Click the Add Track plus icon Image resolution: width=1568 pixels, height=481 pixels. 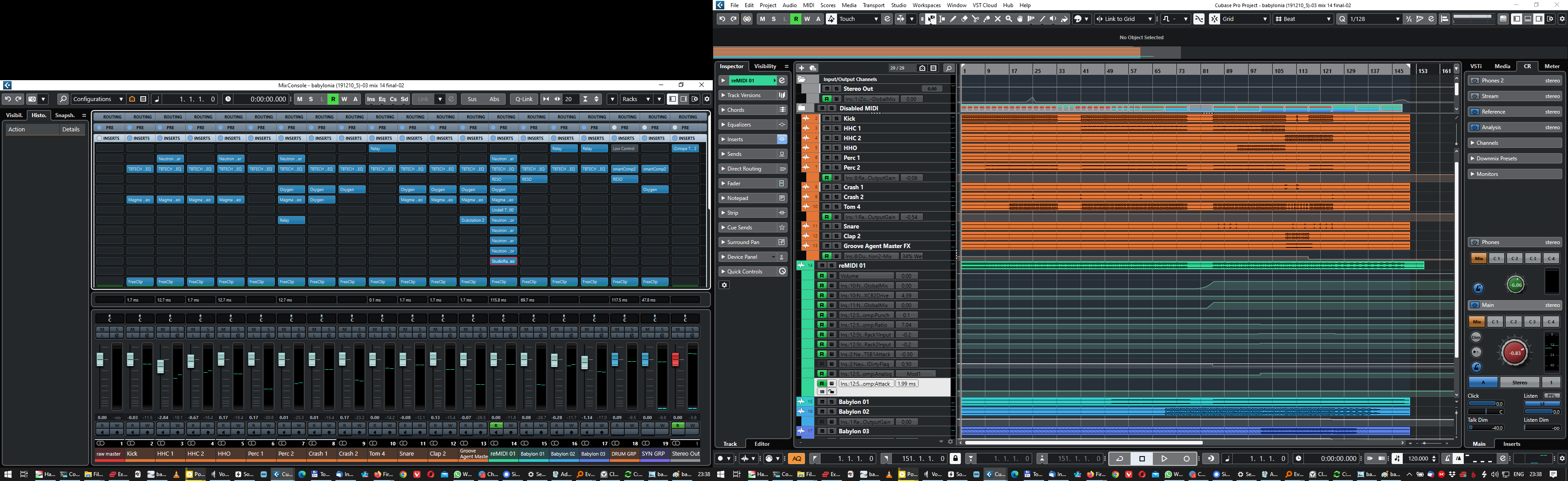802,68
